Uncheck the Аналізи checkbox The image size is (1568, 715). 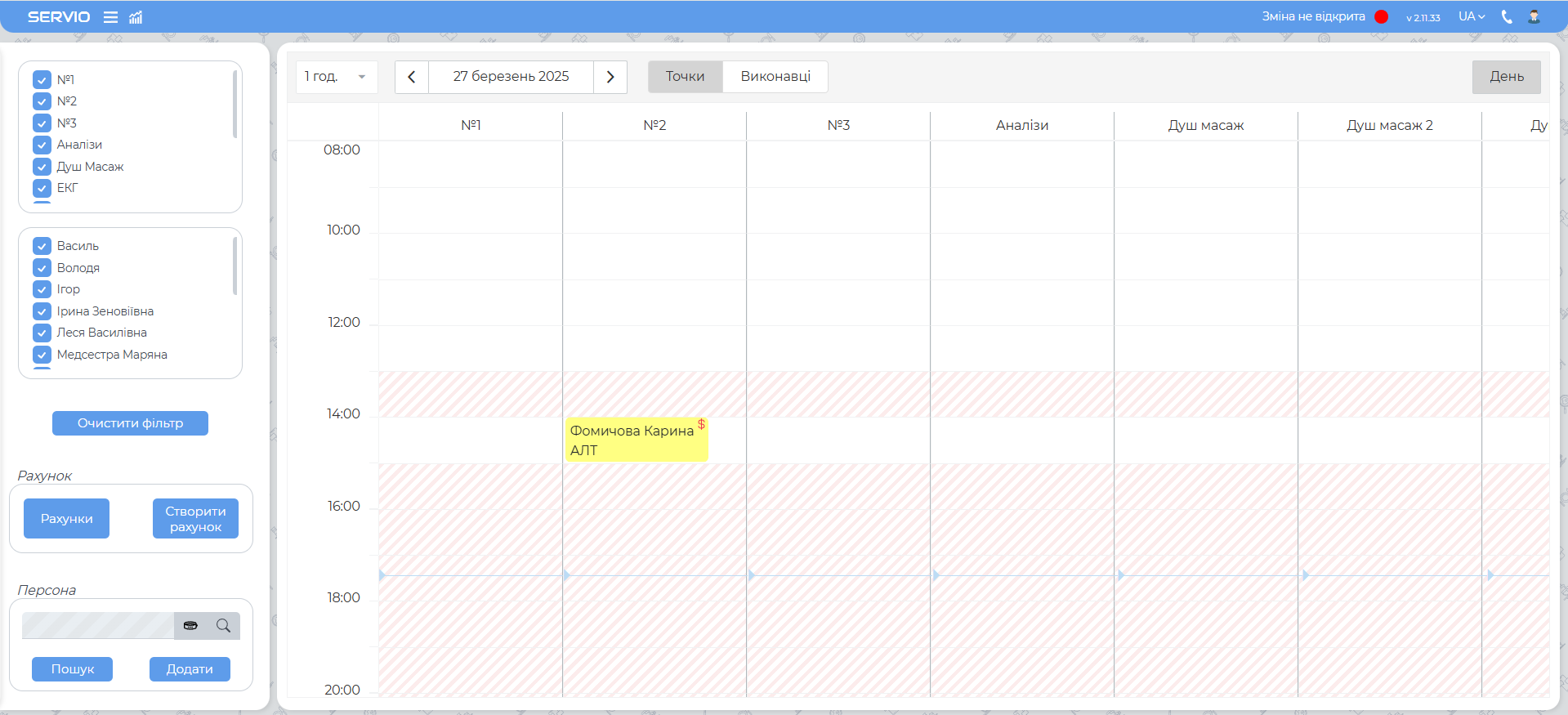42,145
